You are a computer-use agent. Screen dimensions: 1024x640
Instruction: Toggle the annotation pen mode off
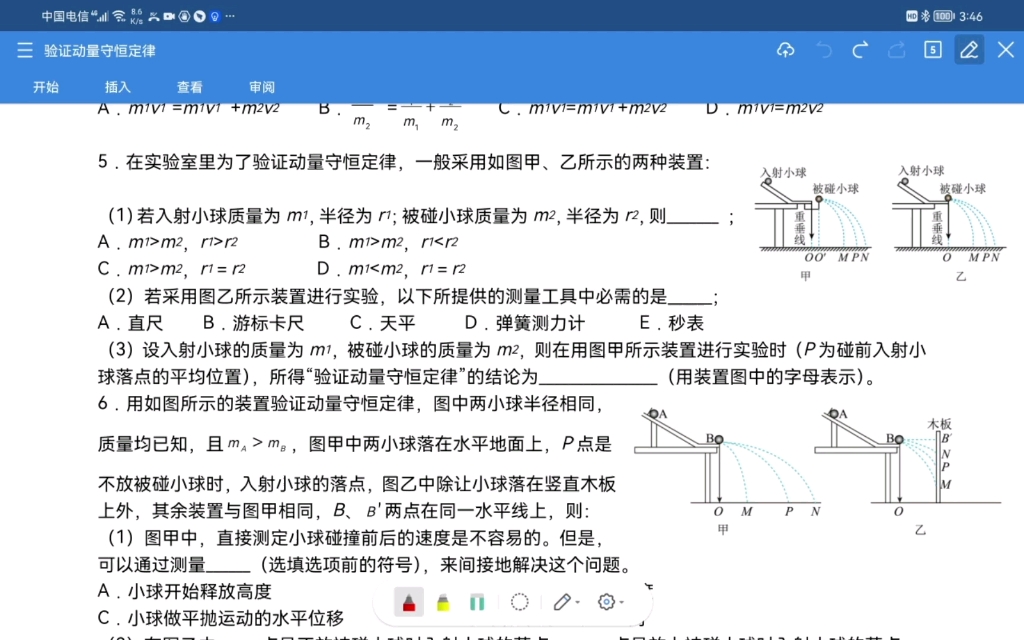(969, 49)
